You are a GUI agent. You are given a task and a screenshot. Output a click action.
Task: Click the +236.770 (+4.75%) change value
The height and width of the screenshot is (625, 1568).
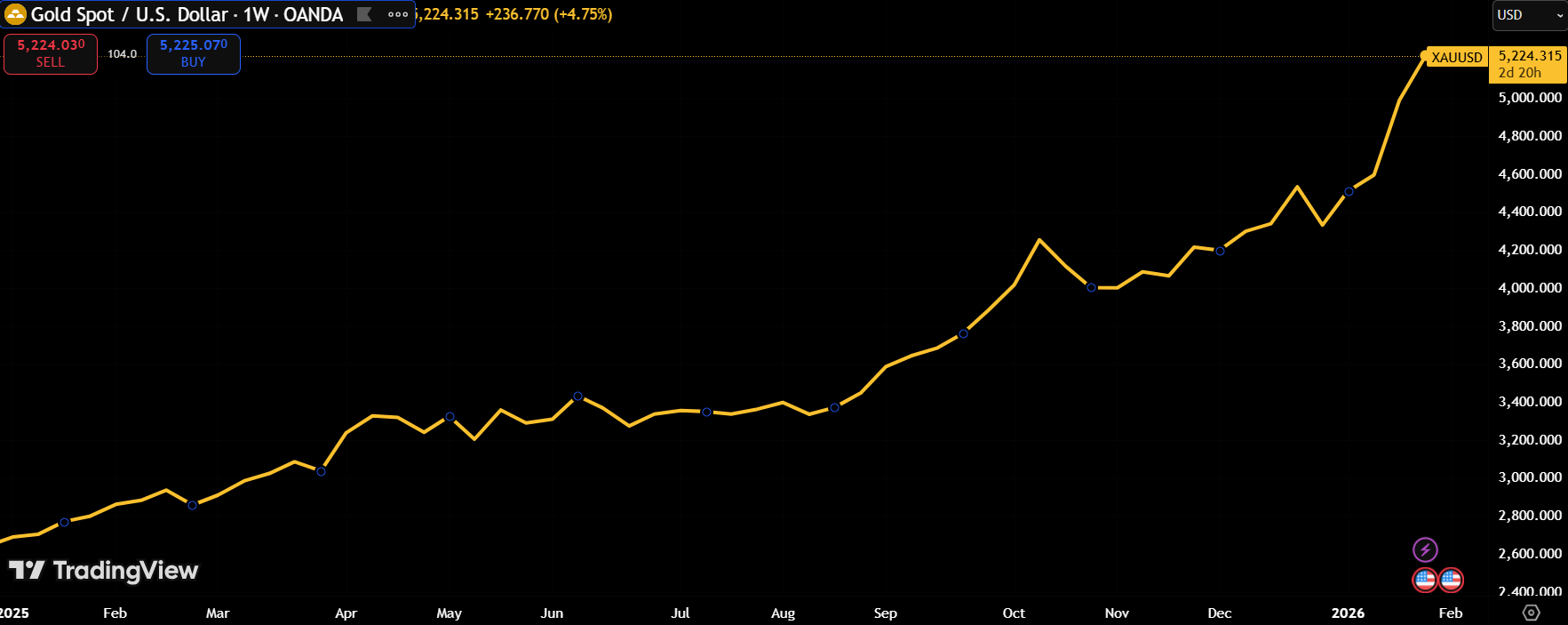point(548,14)
